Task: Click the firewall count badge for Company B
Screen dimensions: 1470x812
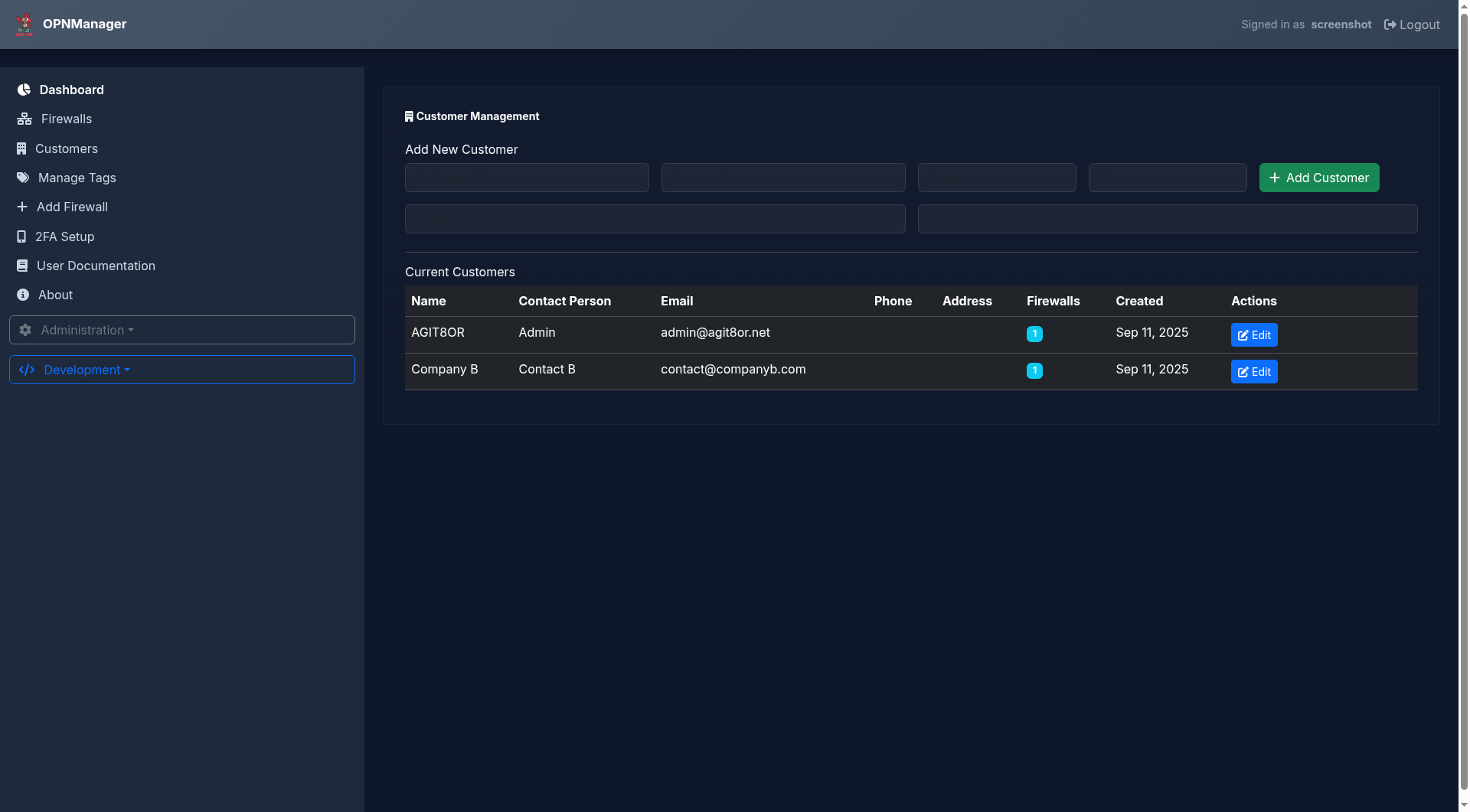Action: tap(1034, 370)
